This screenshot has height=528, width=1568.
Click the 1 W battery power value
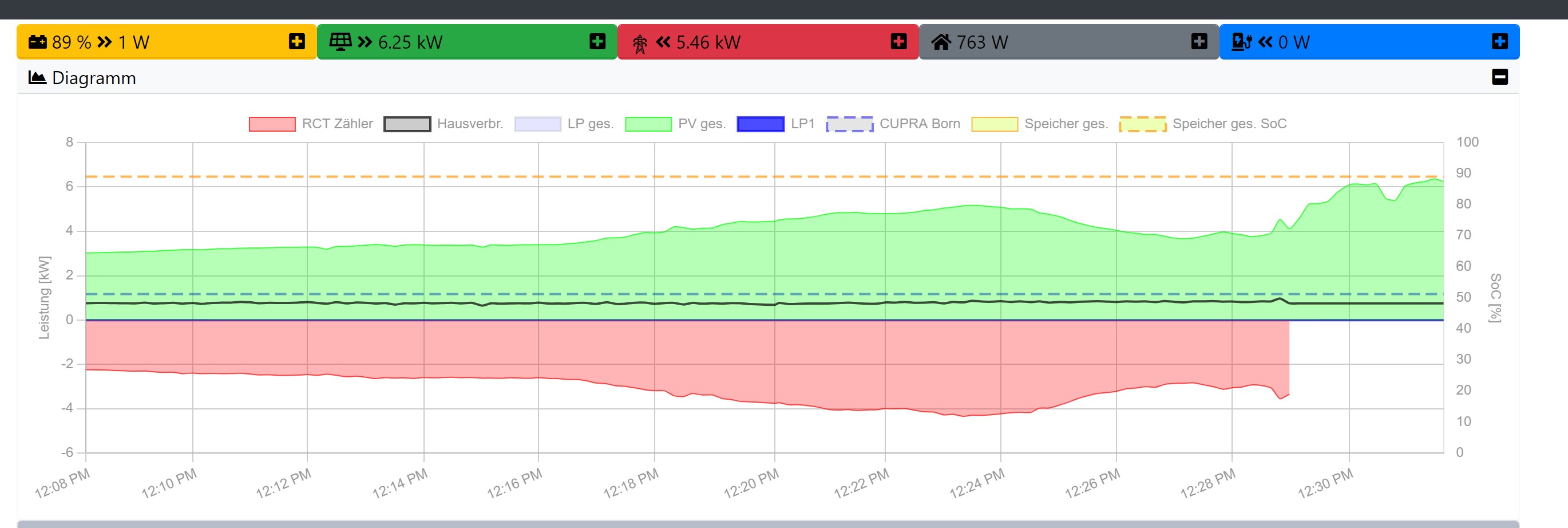[x=134, y=42]
